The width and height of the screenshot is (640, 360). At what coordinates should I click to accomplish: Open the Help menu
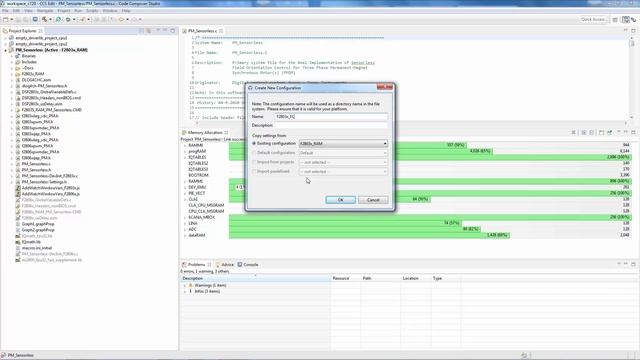[126, 11]
